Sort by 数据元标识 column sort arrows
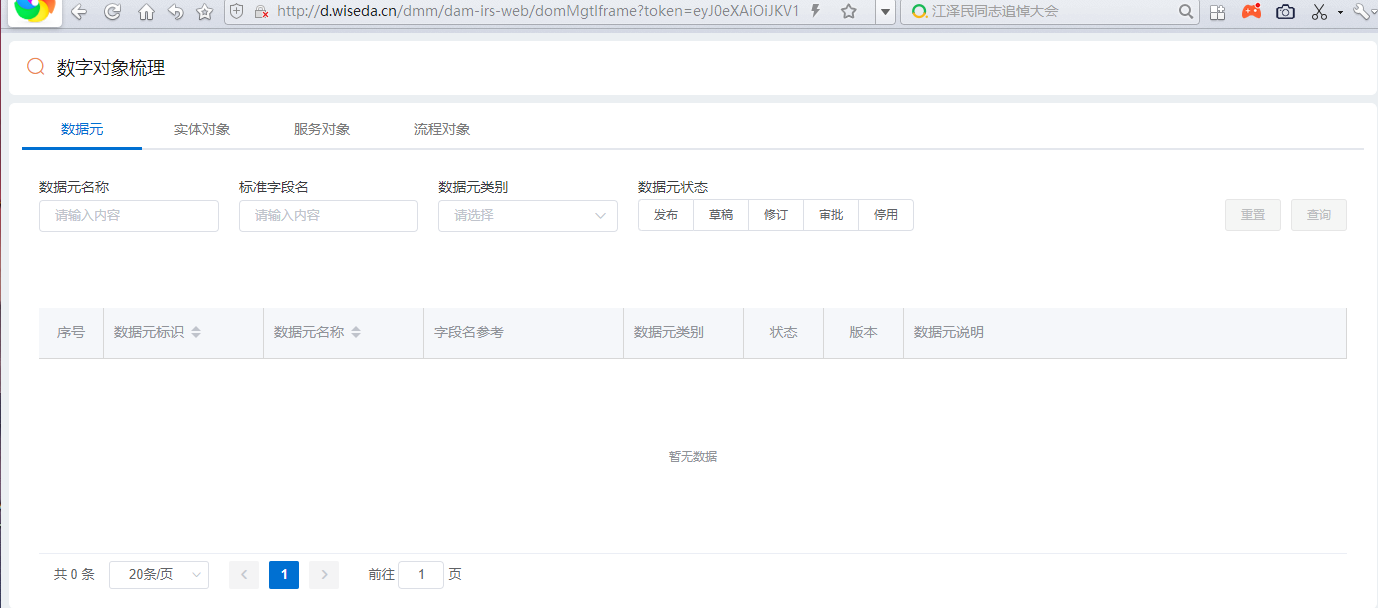This screenshot has height=608, width=1378. pos(196,332)
